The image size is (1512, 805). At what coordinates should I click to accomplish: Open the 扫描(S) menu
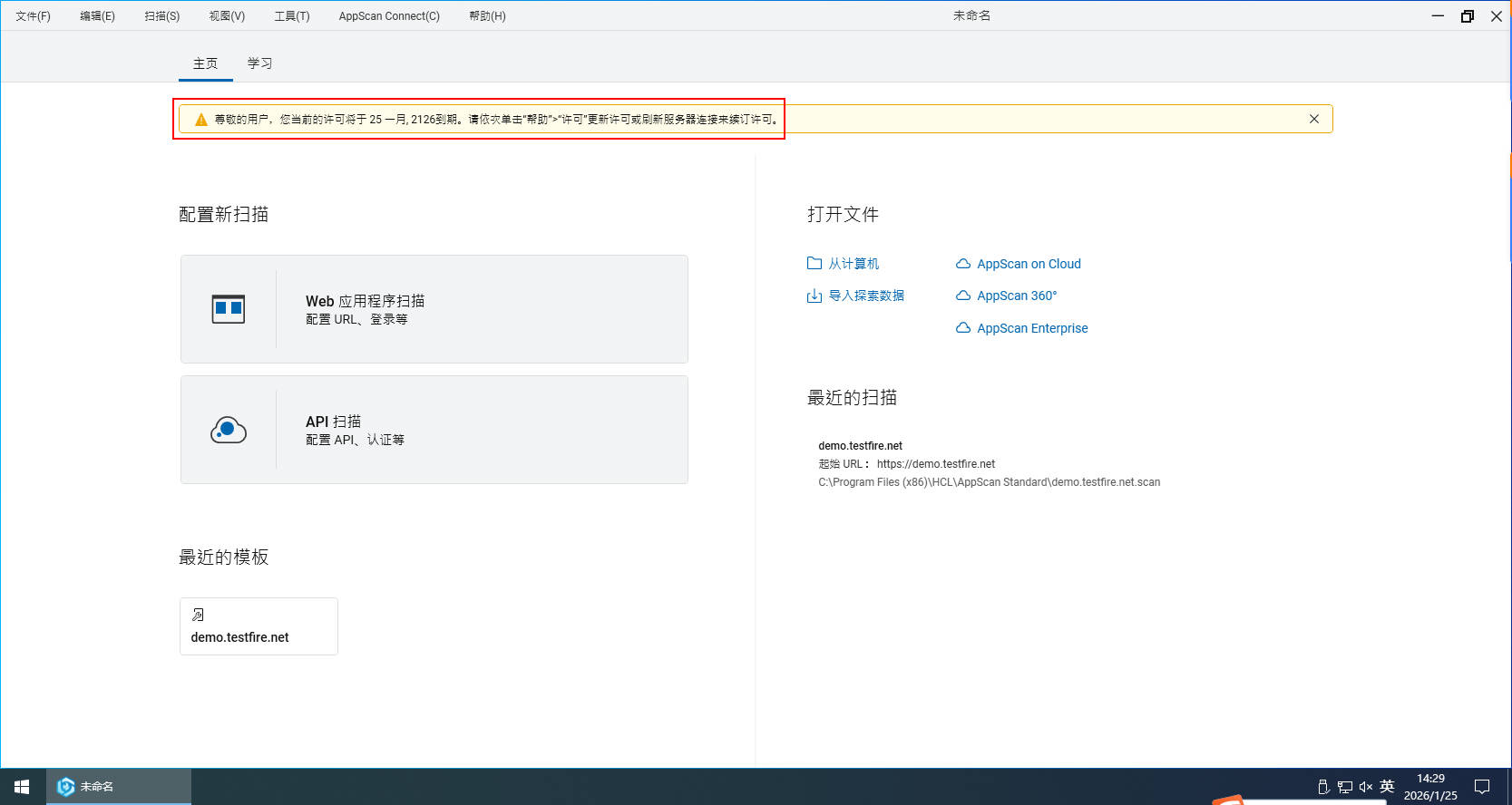162,16
